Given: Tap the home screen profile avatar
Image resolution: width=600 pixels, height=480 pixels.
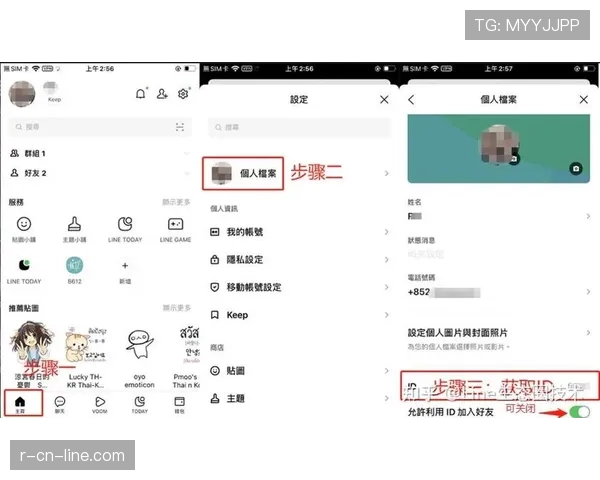Looking at the screenshot, I should tap(22, 94).
